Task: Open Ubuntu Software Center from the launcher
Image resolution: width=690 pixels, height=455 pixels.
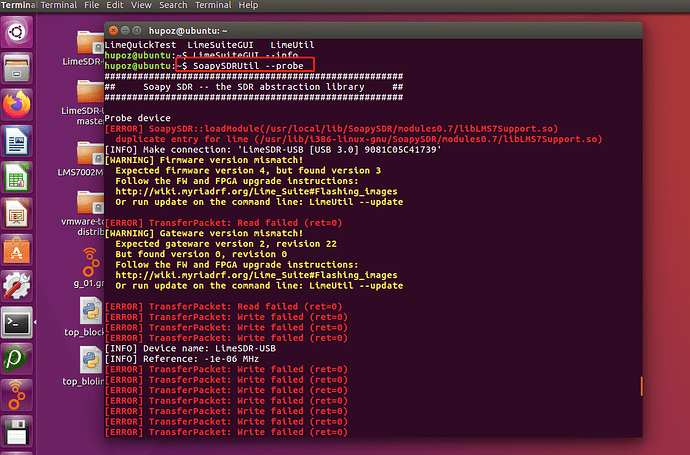Action: pyautogui.click(x=17, y=250)
